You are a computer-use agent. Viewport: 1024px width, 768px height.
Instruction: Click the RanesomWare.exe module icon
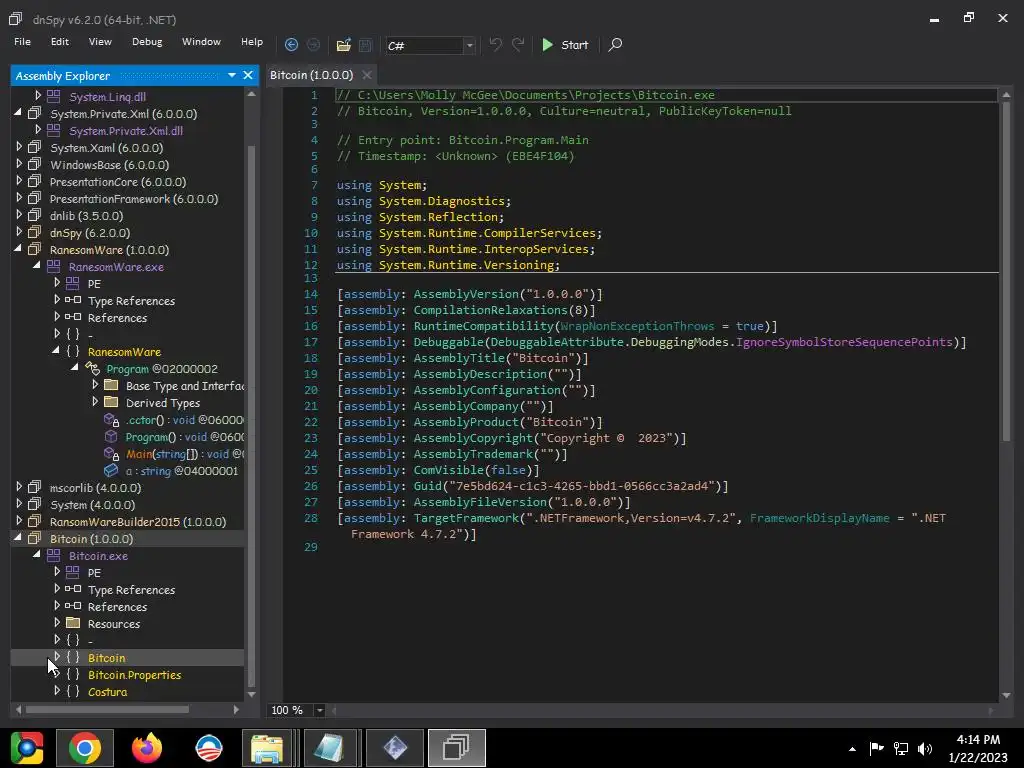click(x=54, y=266)
